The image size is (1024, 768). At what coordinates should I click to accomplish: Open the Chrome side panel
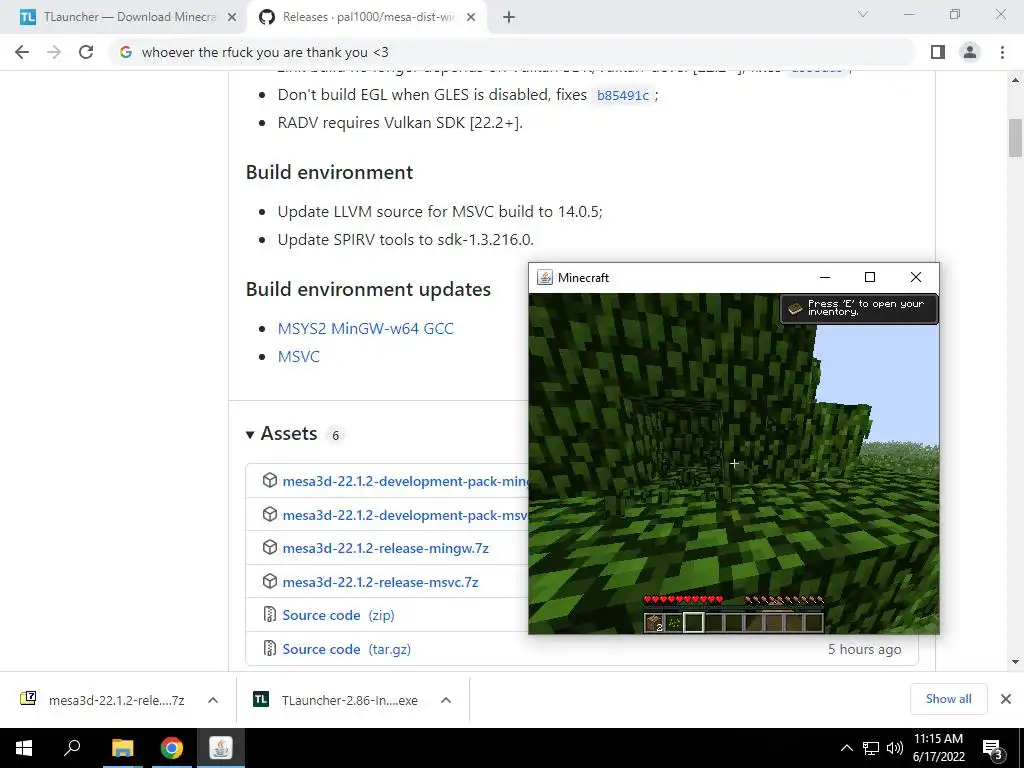point(938,52)
